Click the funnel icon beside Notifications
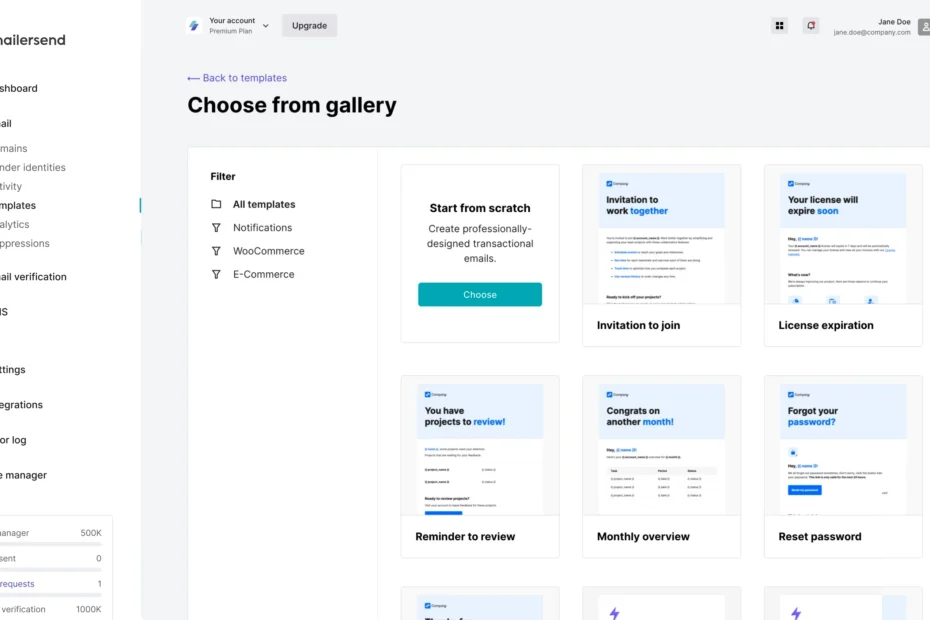The image size is (930, 620). click(216, 228)
